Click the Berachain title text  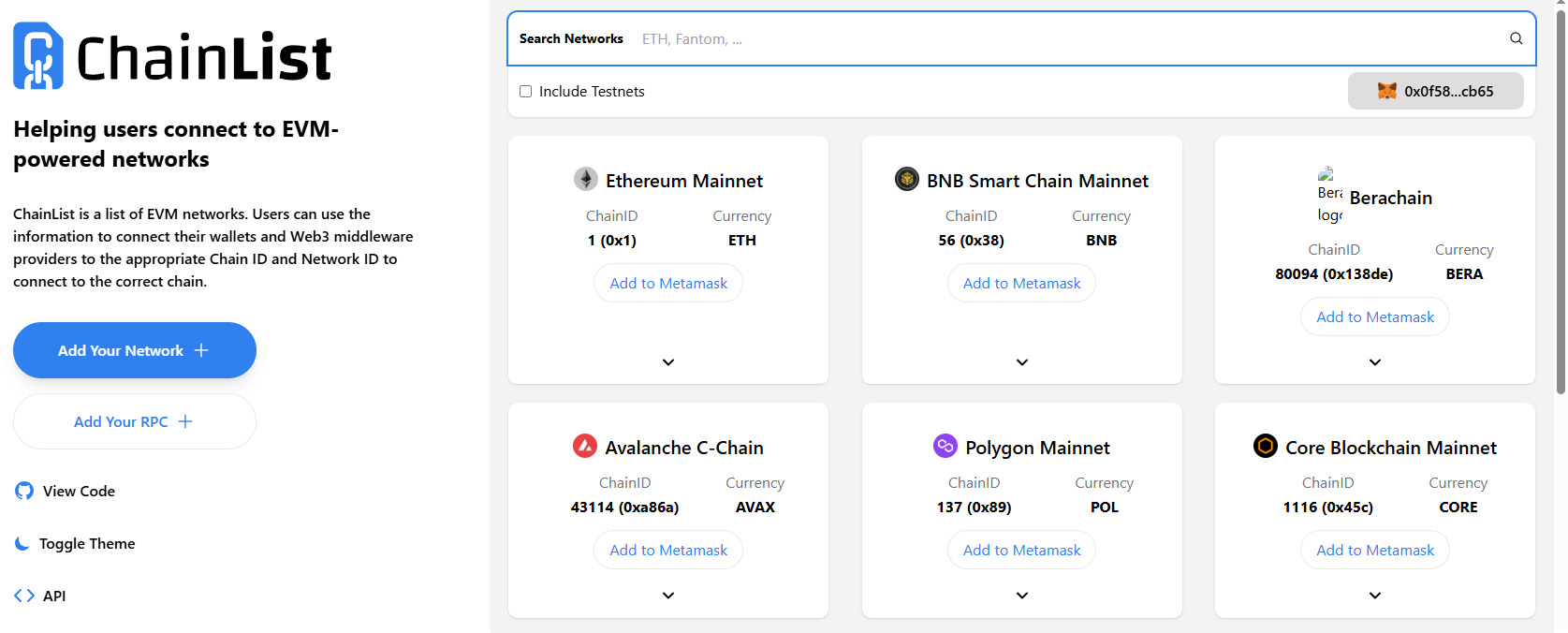[x=1391, y=198]
